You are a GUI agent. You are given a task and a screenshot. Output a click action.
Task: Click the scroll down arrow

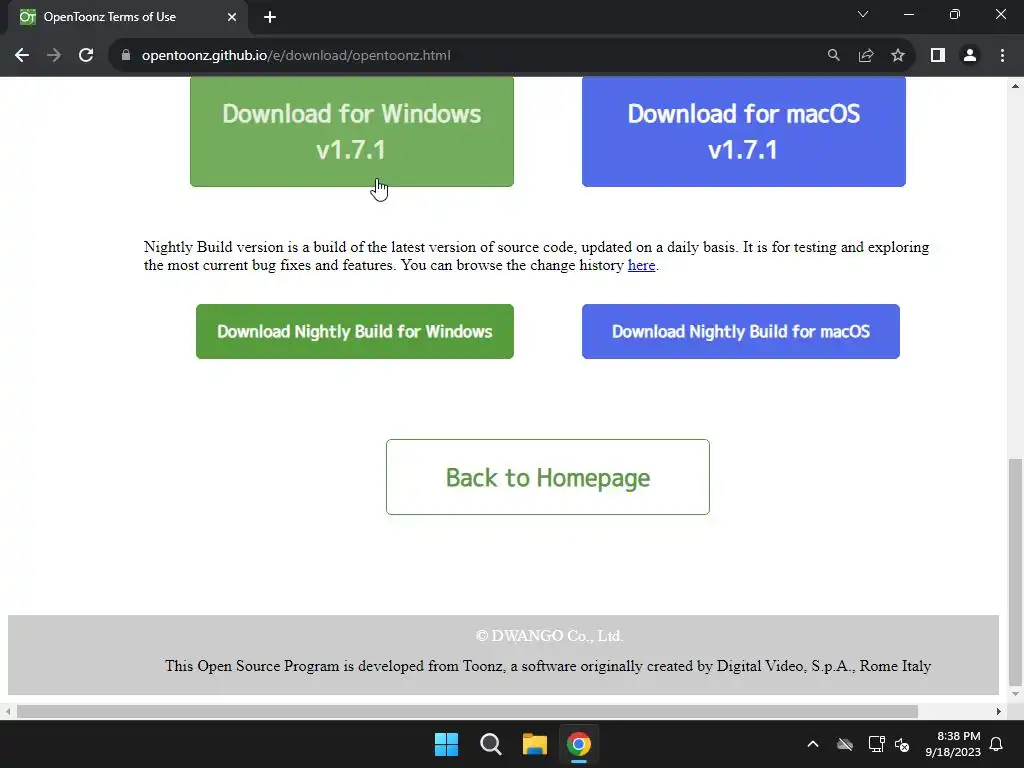(1015, 694)
